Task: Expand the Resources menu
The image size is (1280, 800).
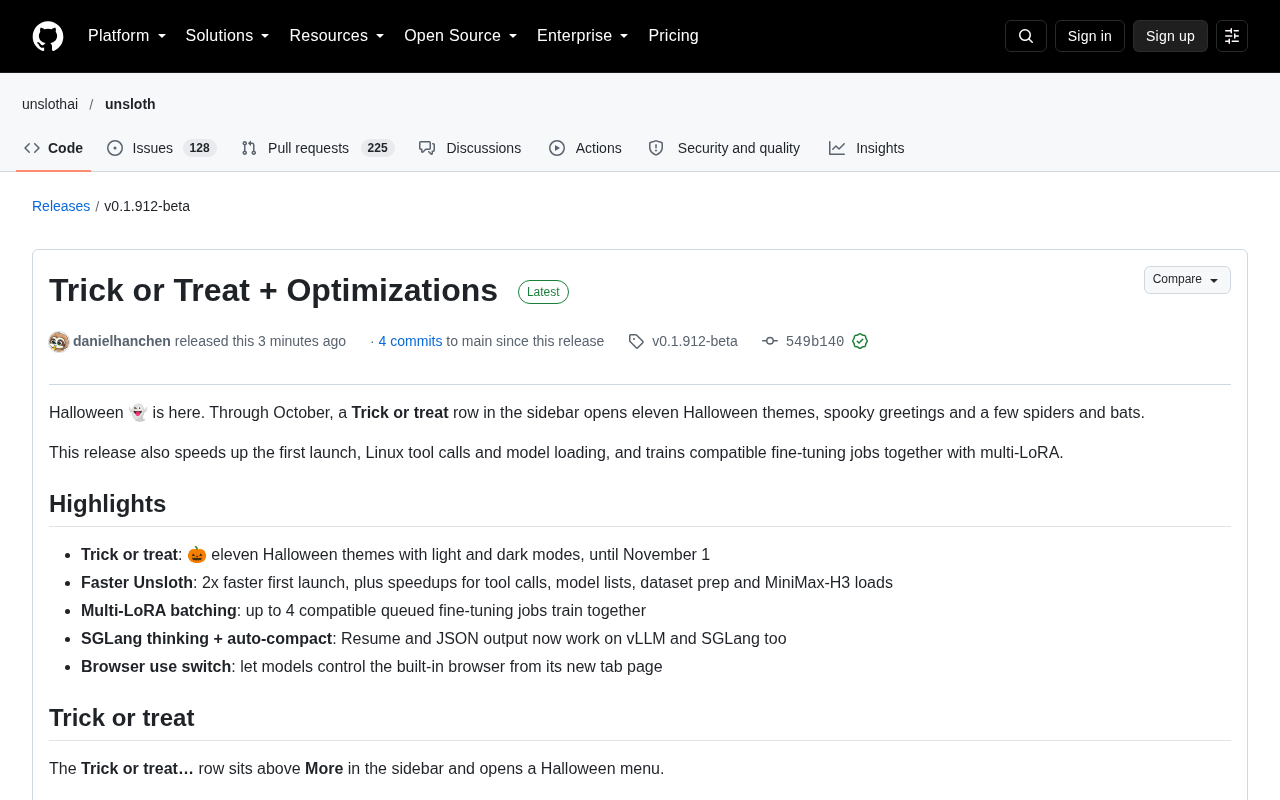Action: coord(337,36)
